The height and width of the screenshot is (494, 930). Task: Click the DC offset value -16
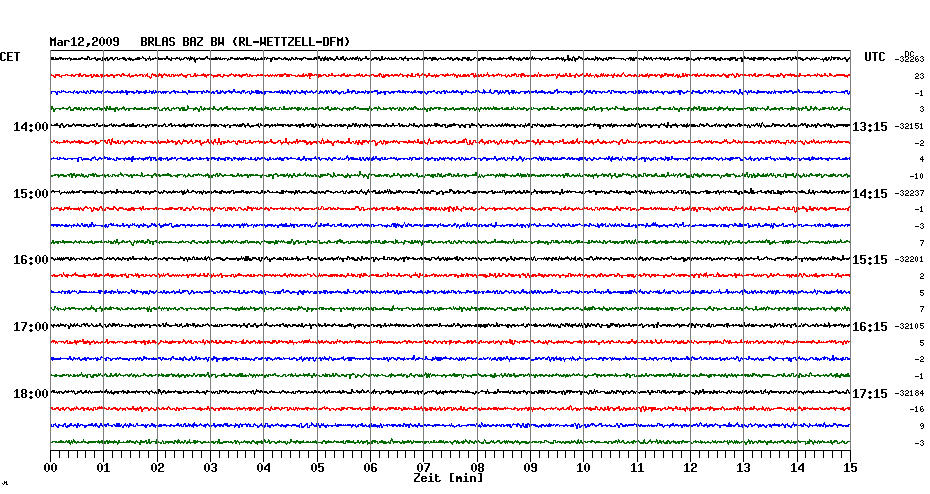coord(916,409)
